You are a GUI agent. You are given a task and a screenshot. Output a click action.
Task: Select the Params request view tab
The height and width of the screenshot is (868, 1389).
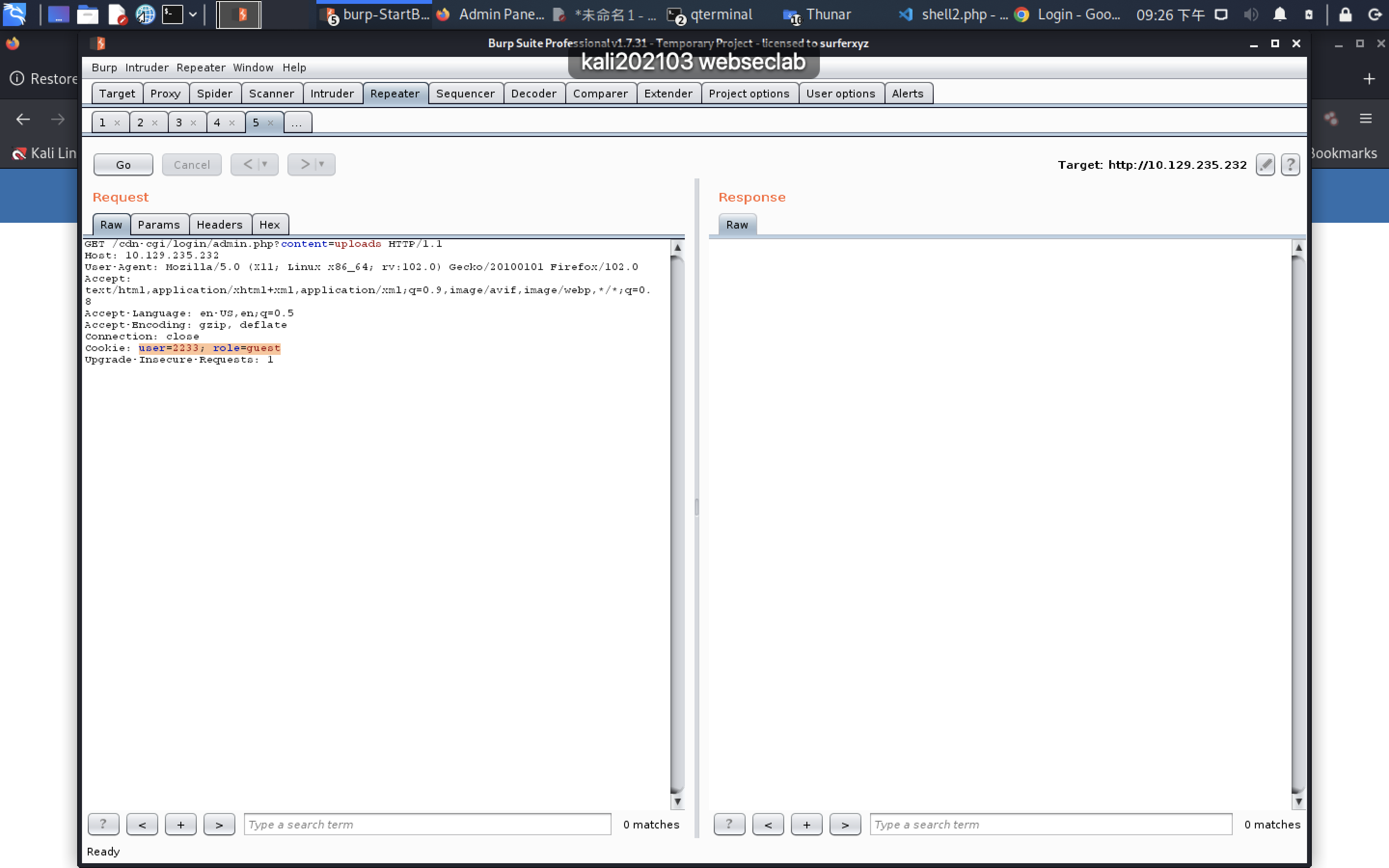158,224
